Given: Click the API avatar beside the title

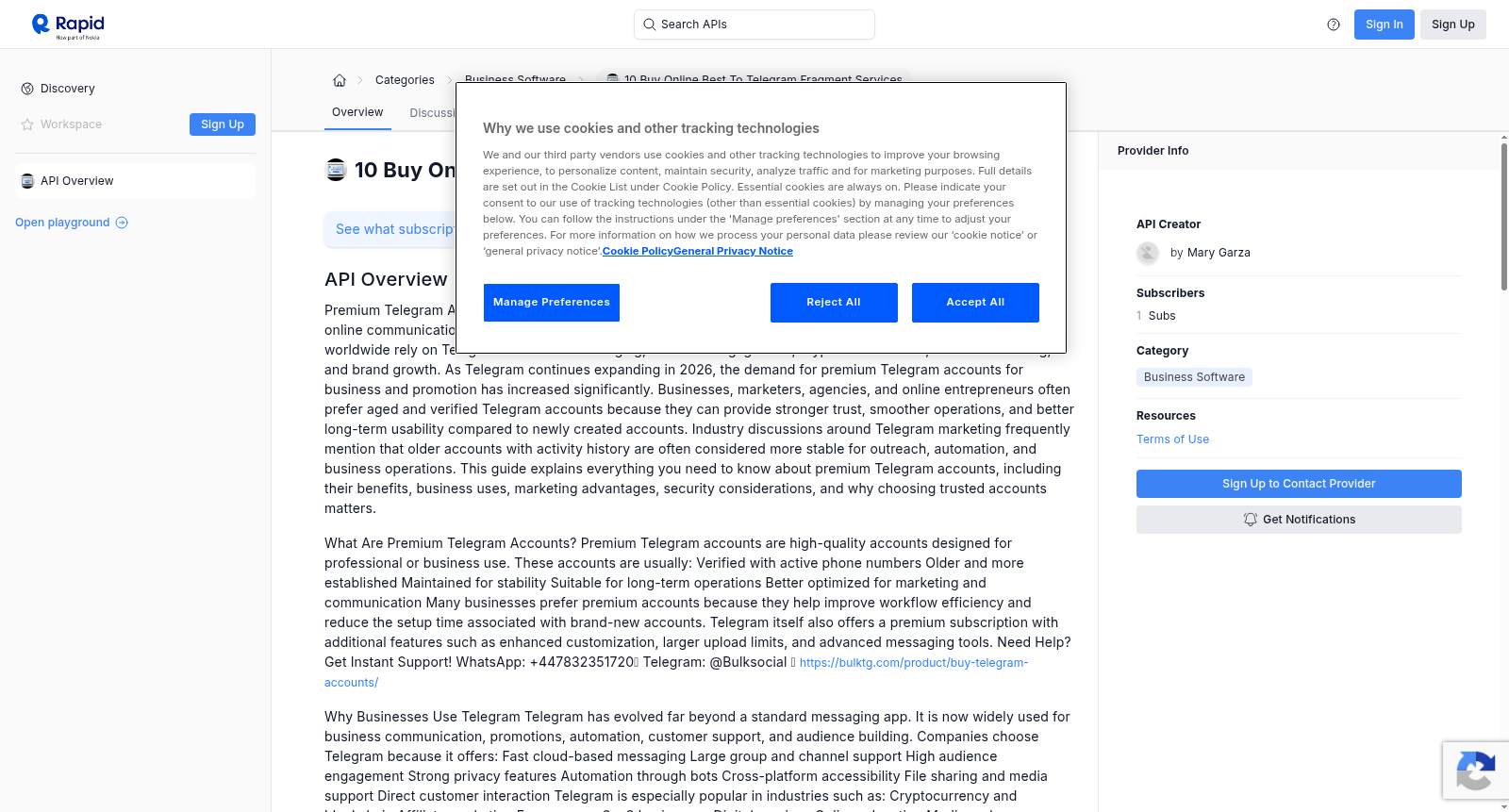Looking at the screenshot, I should click(336, 170).
